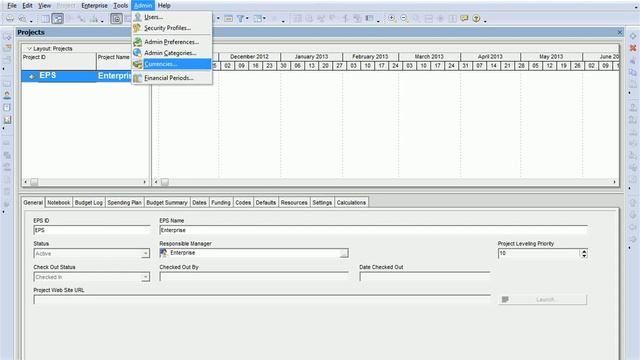Click the Launch button

tap(543, 300)
